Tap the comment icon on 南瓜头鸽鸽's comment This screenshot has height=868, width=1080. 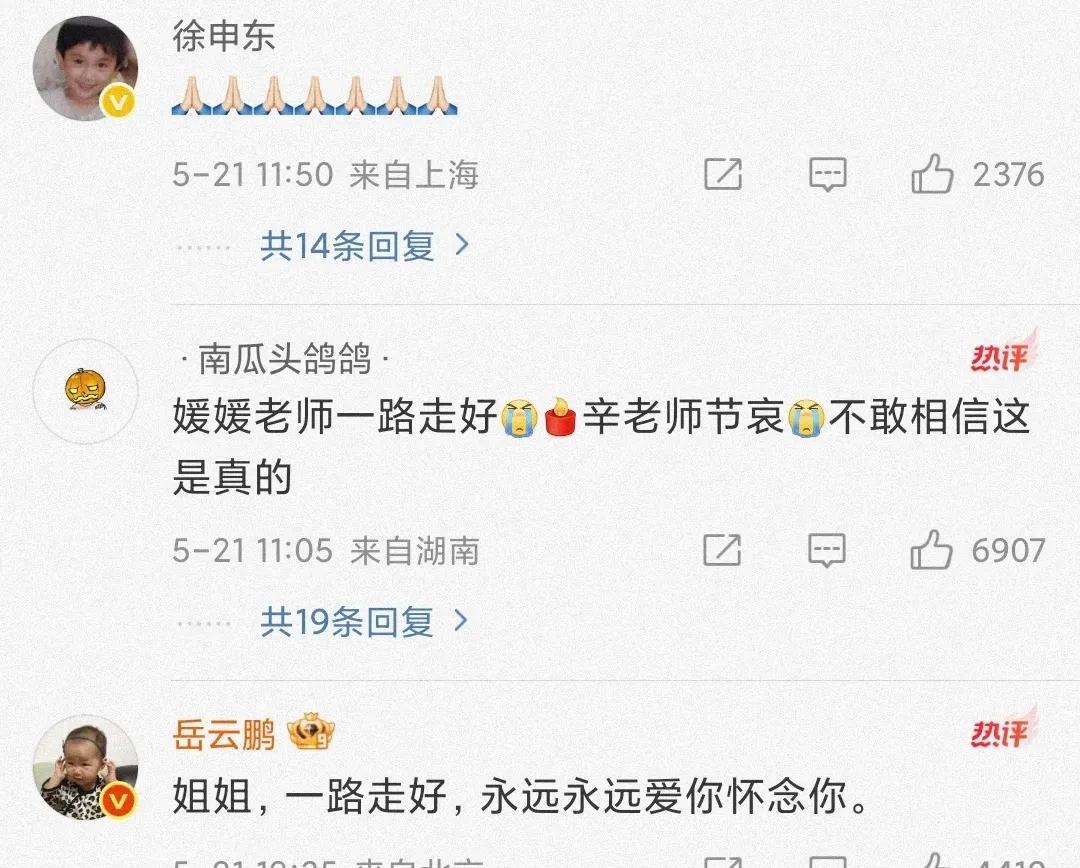coord(827,550)
